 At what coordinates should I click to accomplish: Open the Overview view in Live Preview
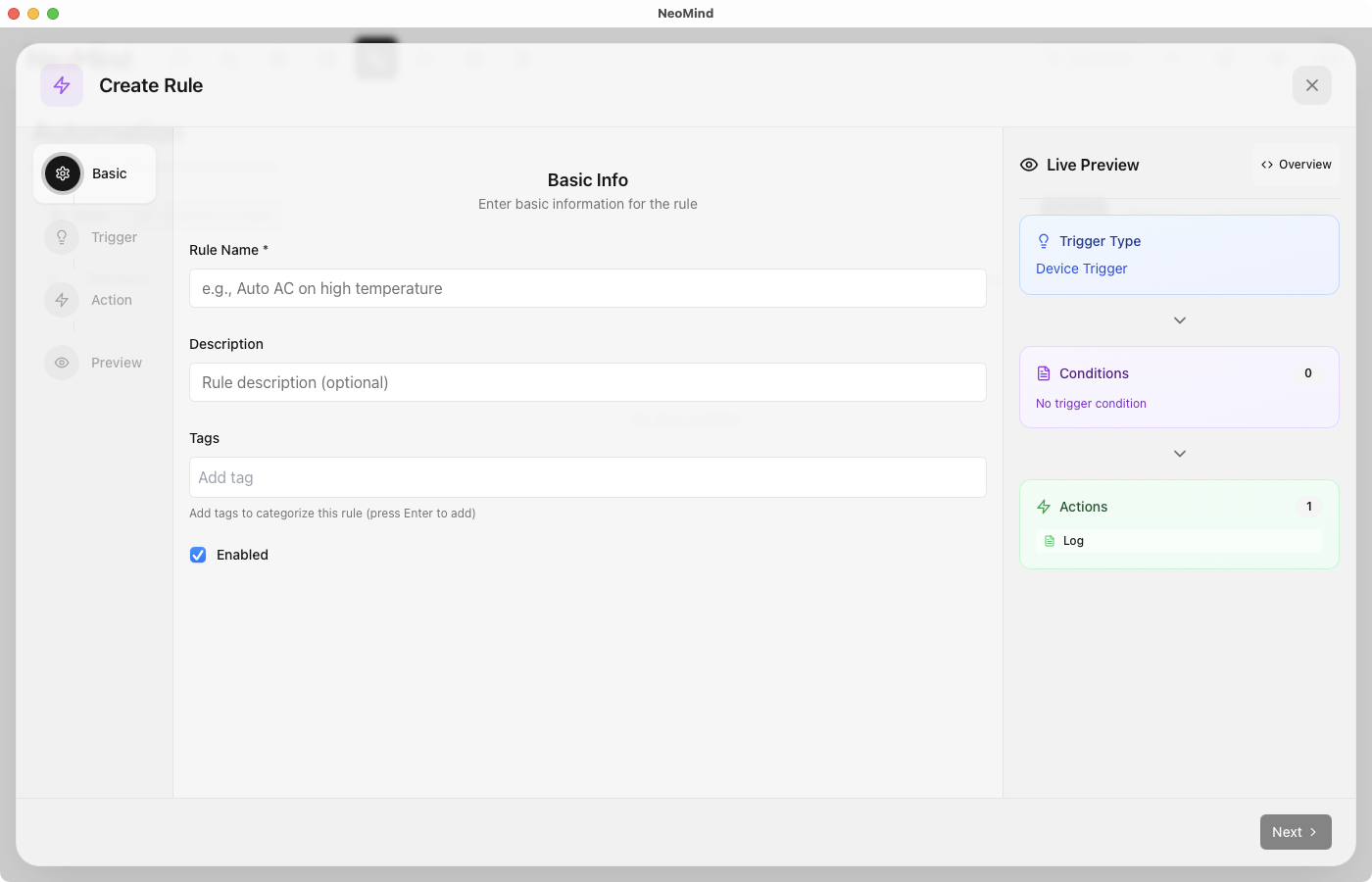(x=1296, y=164)
